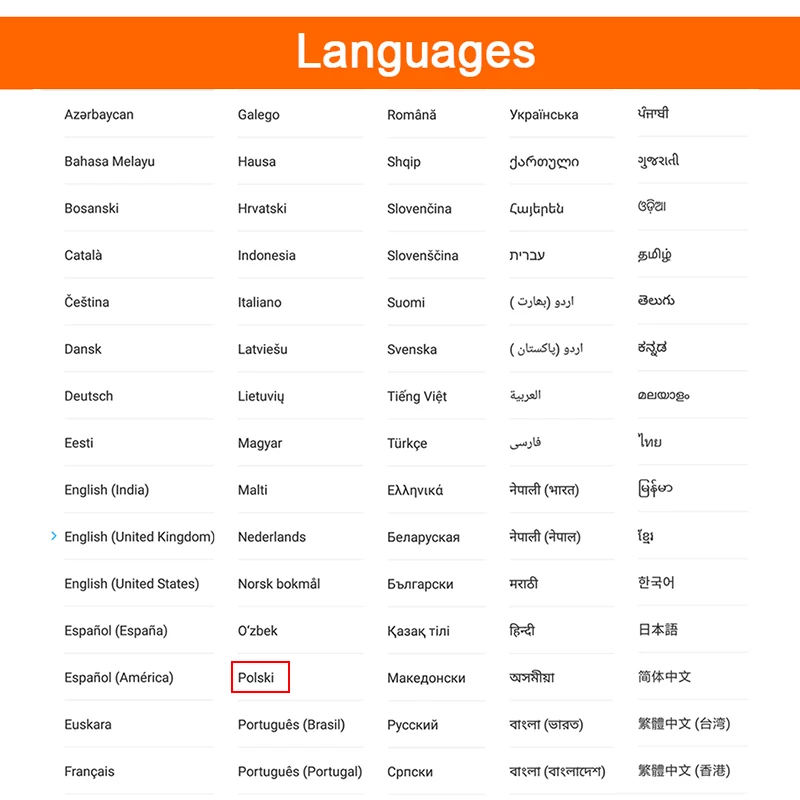Screen dimensions: 800x800
Task: Choose Malti language
Action: click(x=253, y=490)
